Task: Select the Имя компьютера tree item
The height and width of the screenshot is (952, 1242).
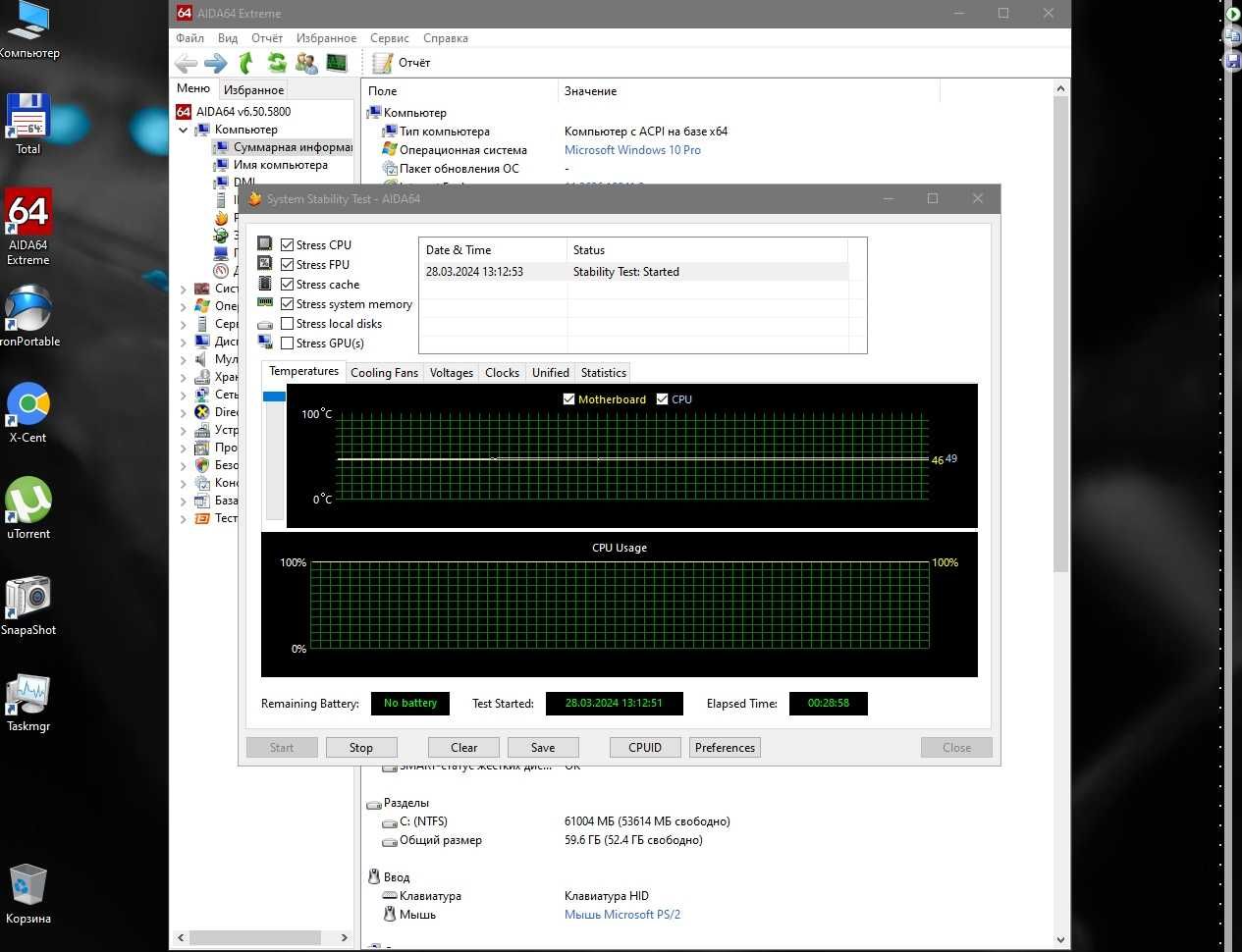Action: (x=280, y=165)
